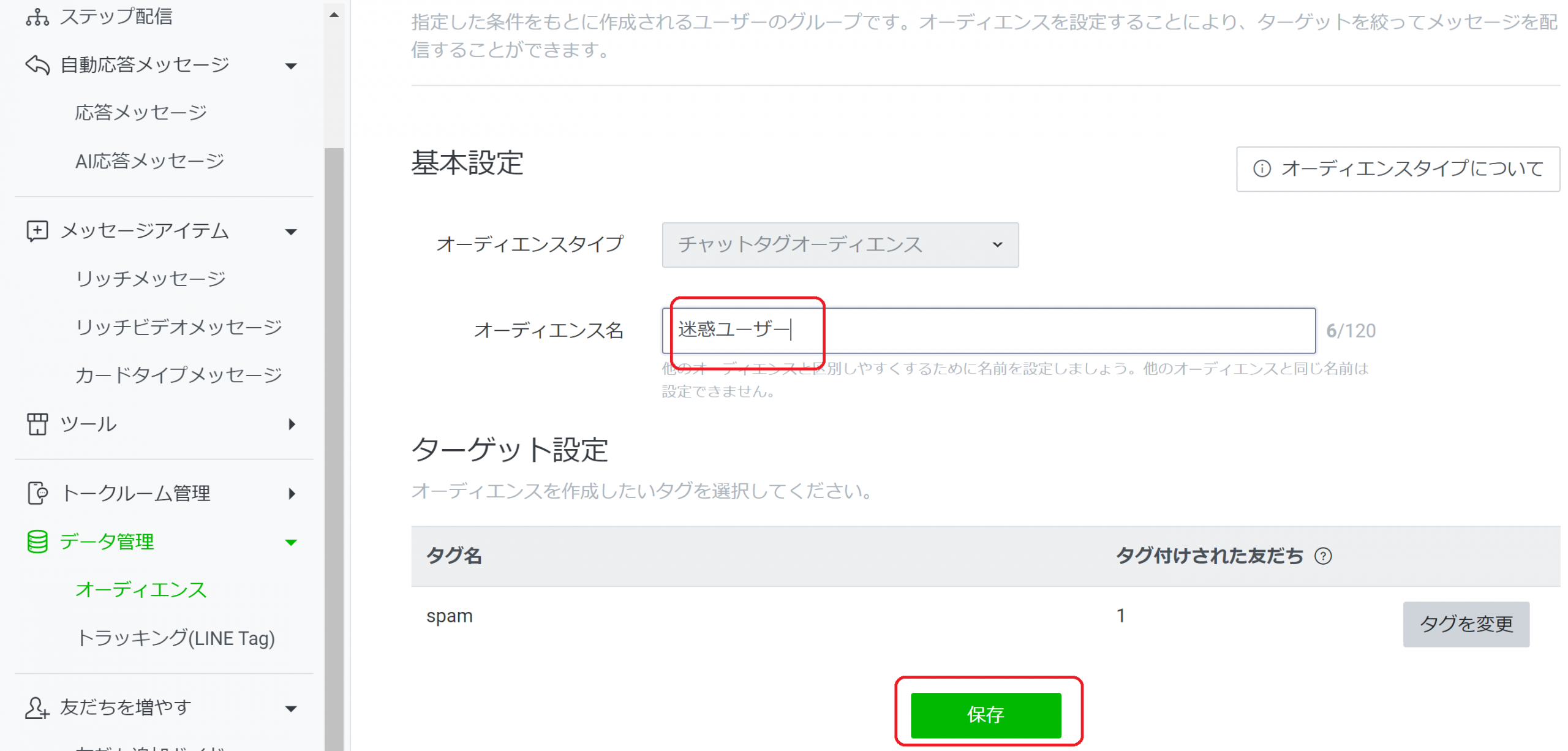Open the オーディエンス menu item
Viewport: 1568px width, 751px height.
point(141,589)
